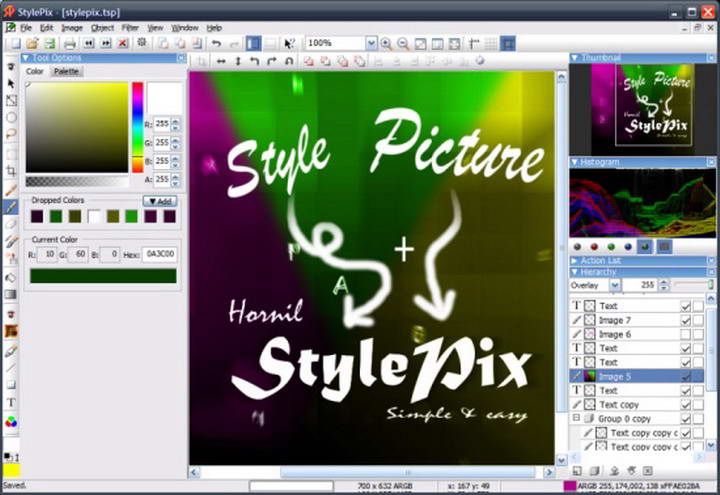The width and height of the screenshot is (720, 495).
Task: Click the Zoom Out magnifier
Action: [403, 44]
